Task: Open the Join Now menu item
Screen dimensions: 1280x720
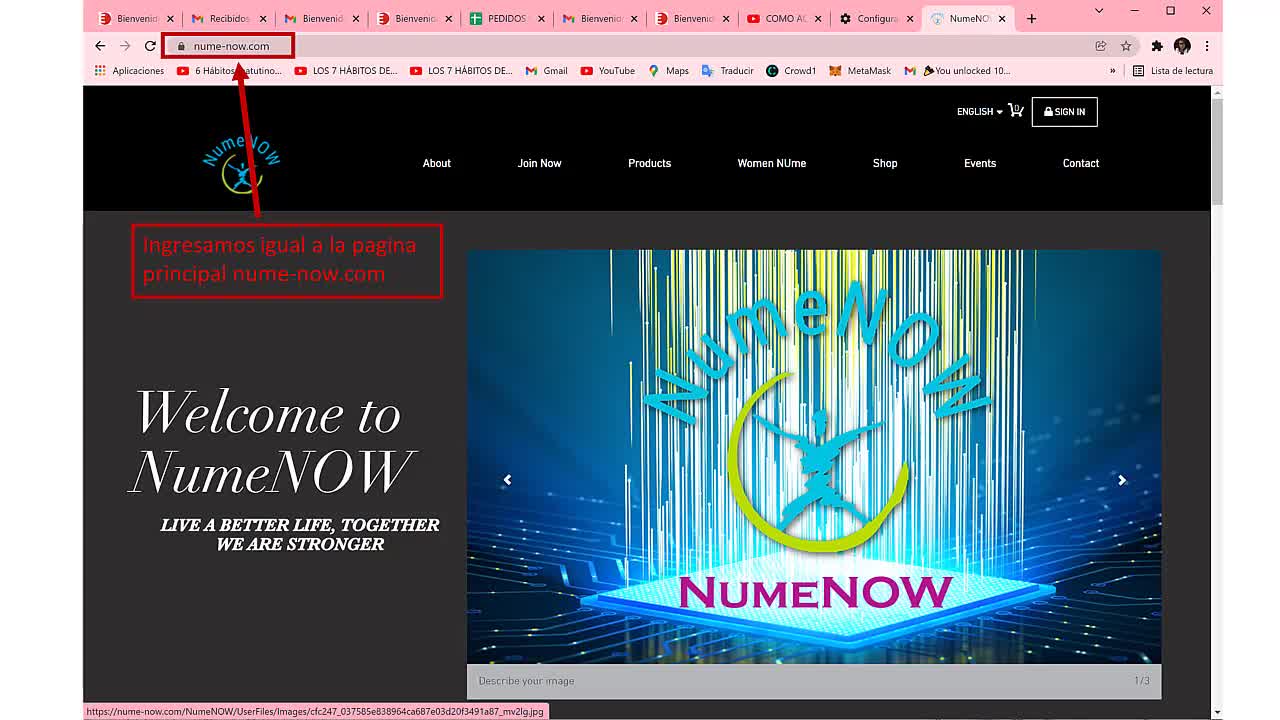Action: [540, 163]
